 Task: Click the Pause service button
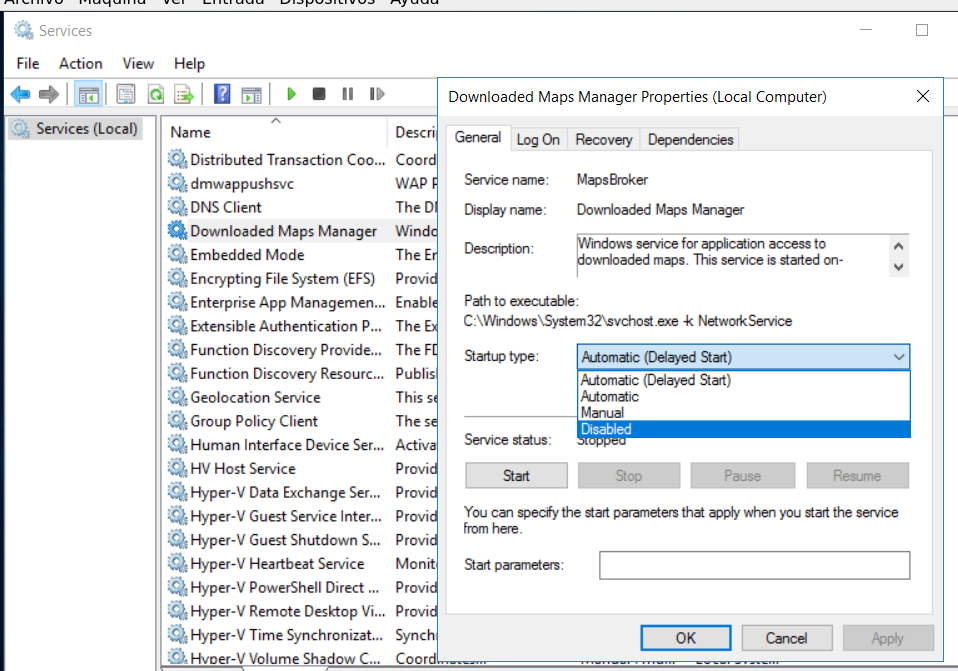click(x=742, y=475)
